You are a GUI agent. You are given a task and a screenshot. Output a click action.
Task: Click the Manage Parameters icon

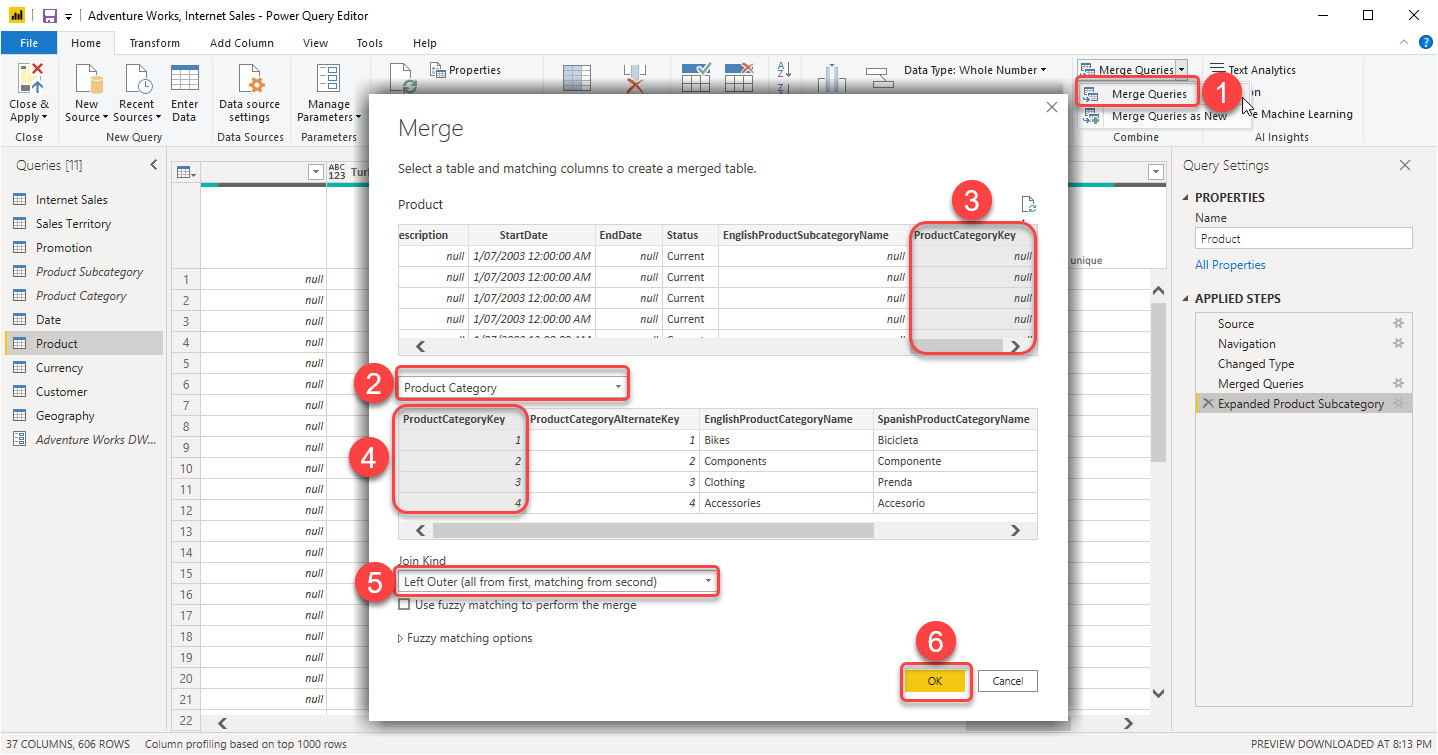point(328,80)
